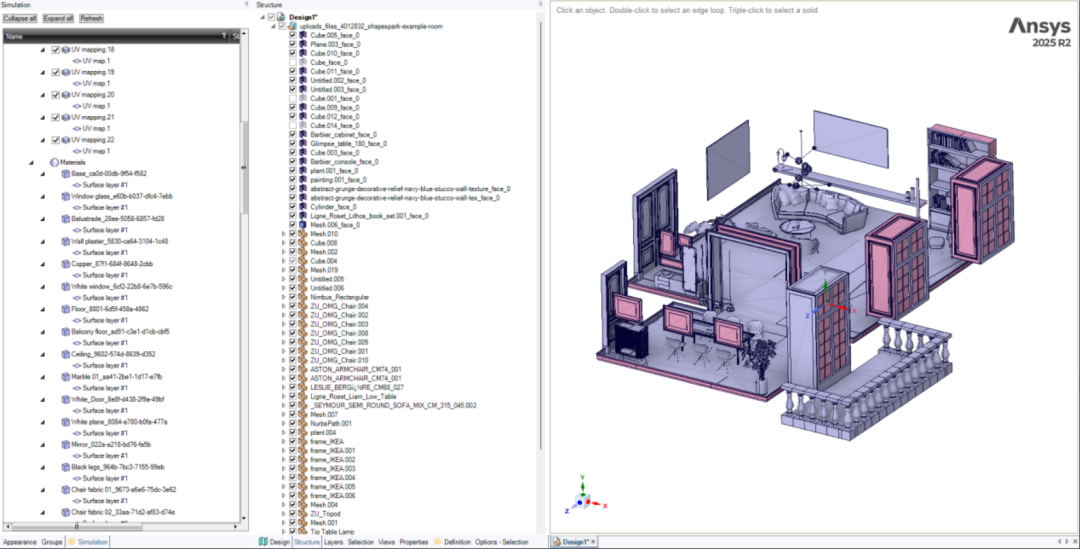Close the Design1* document tab
Image resolution: width=1080 pixels, height=549 pixels.
pos(593,542)
